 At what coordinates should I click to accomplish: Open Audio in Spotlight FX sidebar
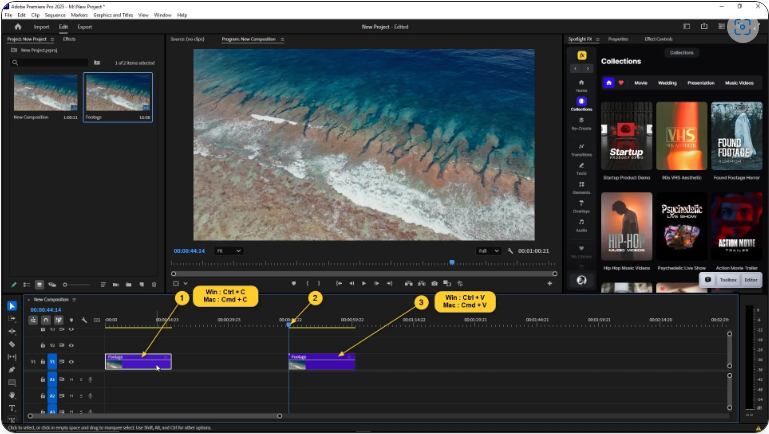pyautogui.click(x=582, y=225)
